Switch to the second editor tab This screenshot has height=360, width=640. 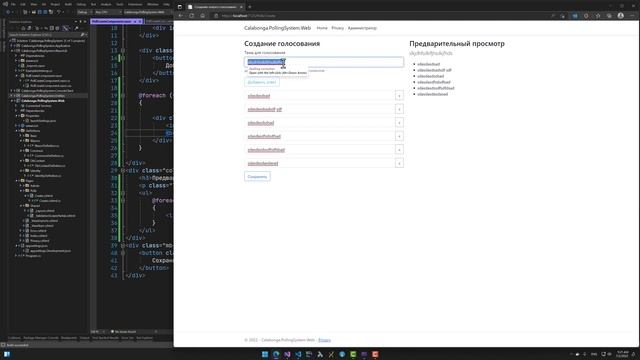[x=159, y=21]
